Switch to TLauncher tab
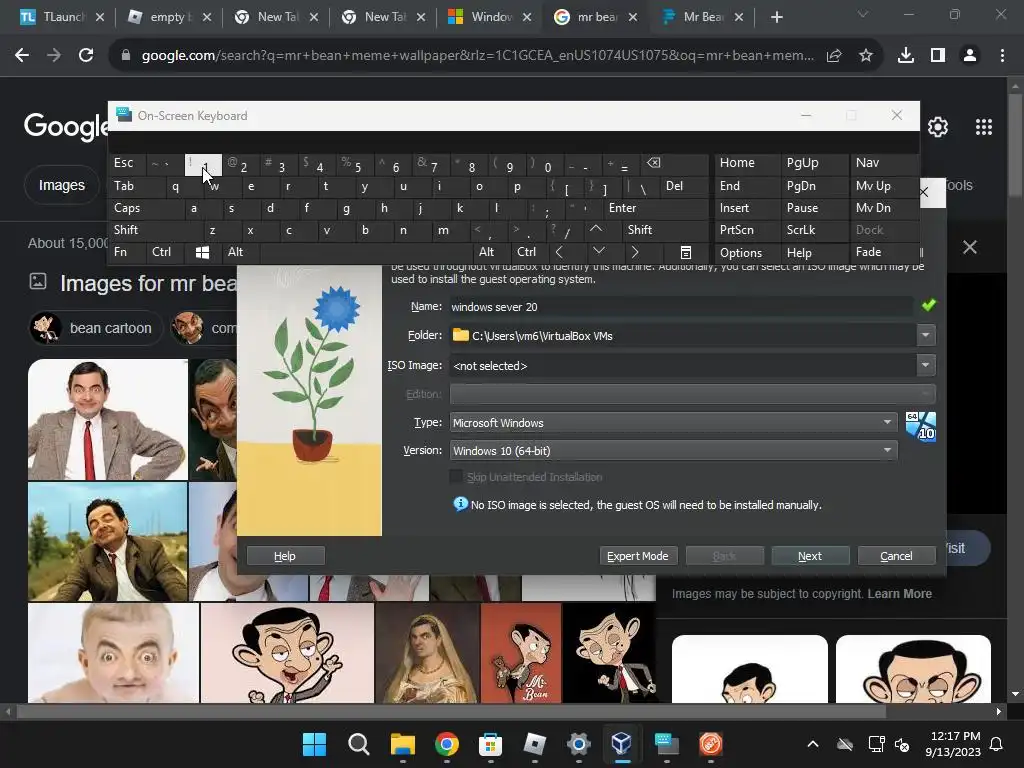Screen dimensions: 1024x768 (62, 17)
